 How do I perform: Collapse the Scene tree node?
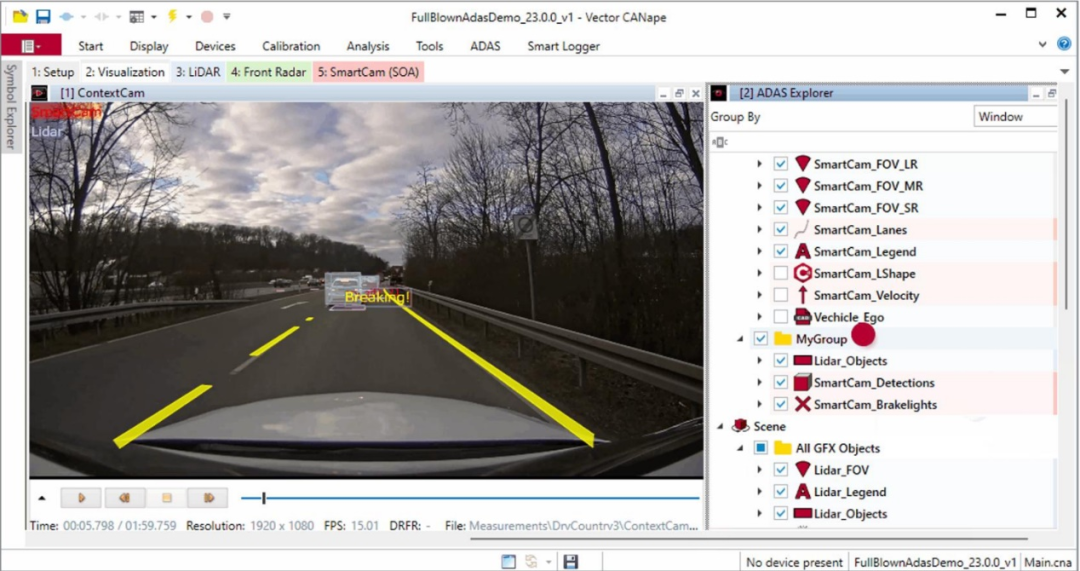(720, 426)
